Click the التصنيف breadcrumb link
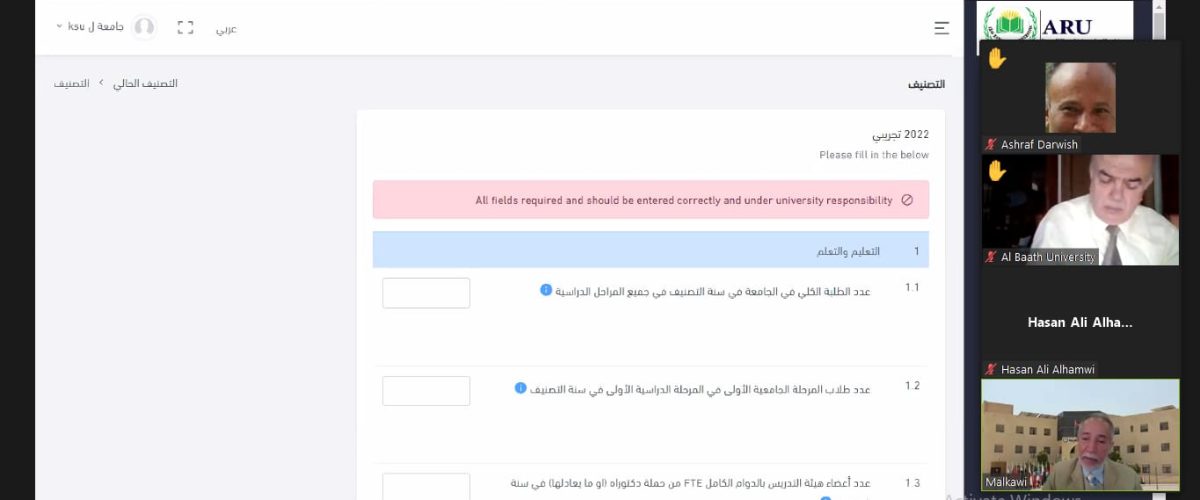Screen dimensions: 1200x500 click(x=71, y=83)
